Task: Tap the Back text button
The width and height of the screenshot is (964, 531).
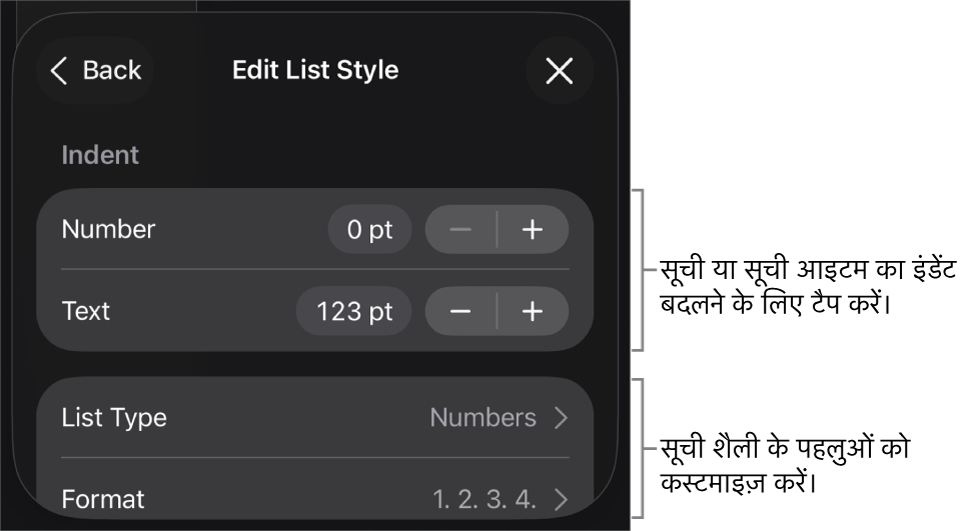Action: pos(112,70)
